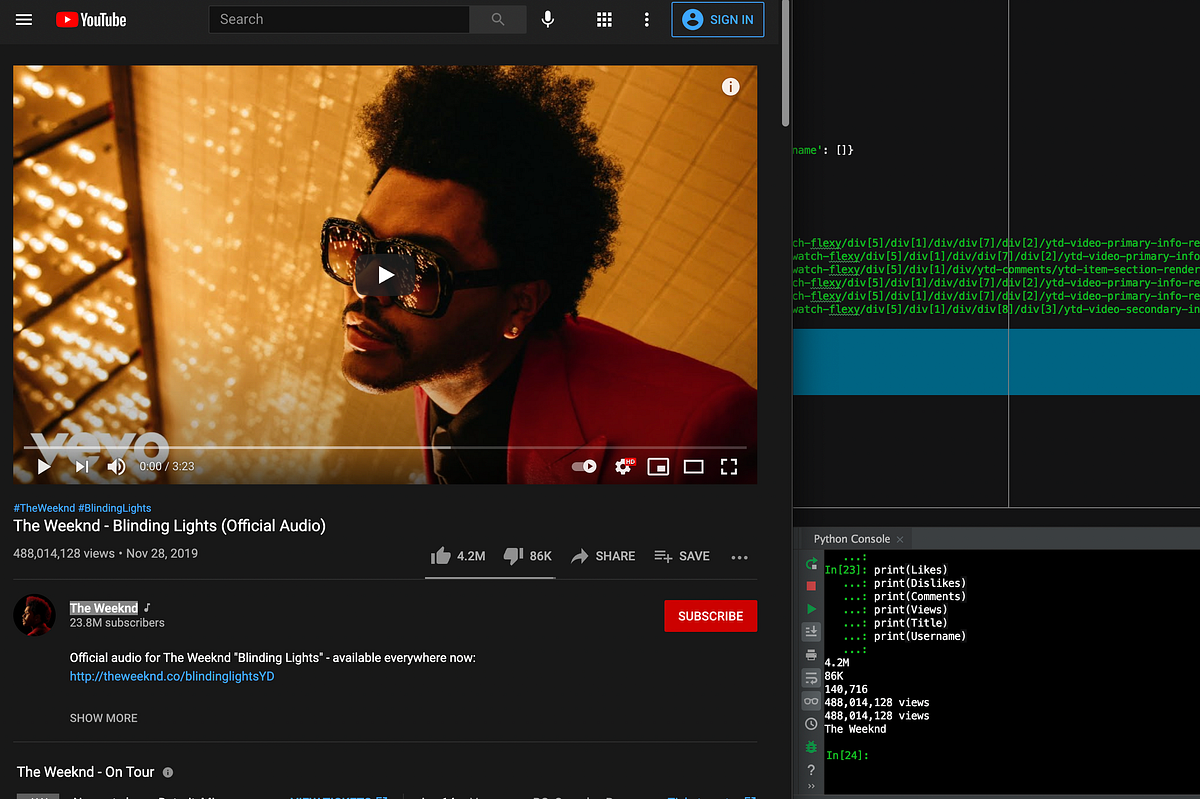
Task: Enter fullscreen mode
Action: tap(729, 466)
